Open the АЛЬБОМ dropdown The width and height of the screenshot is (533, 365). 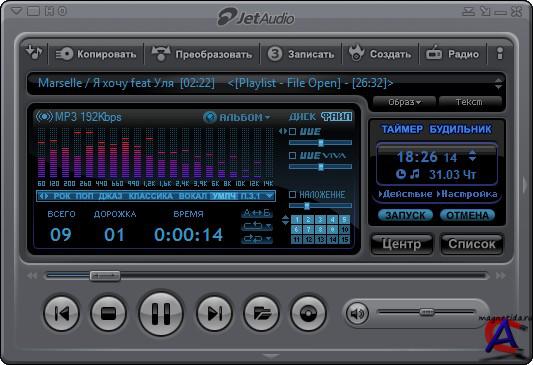[x=237, y=117]
